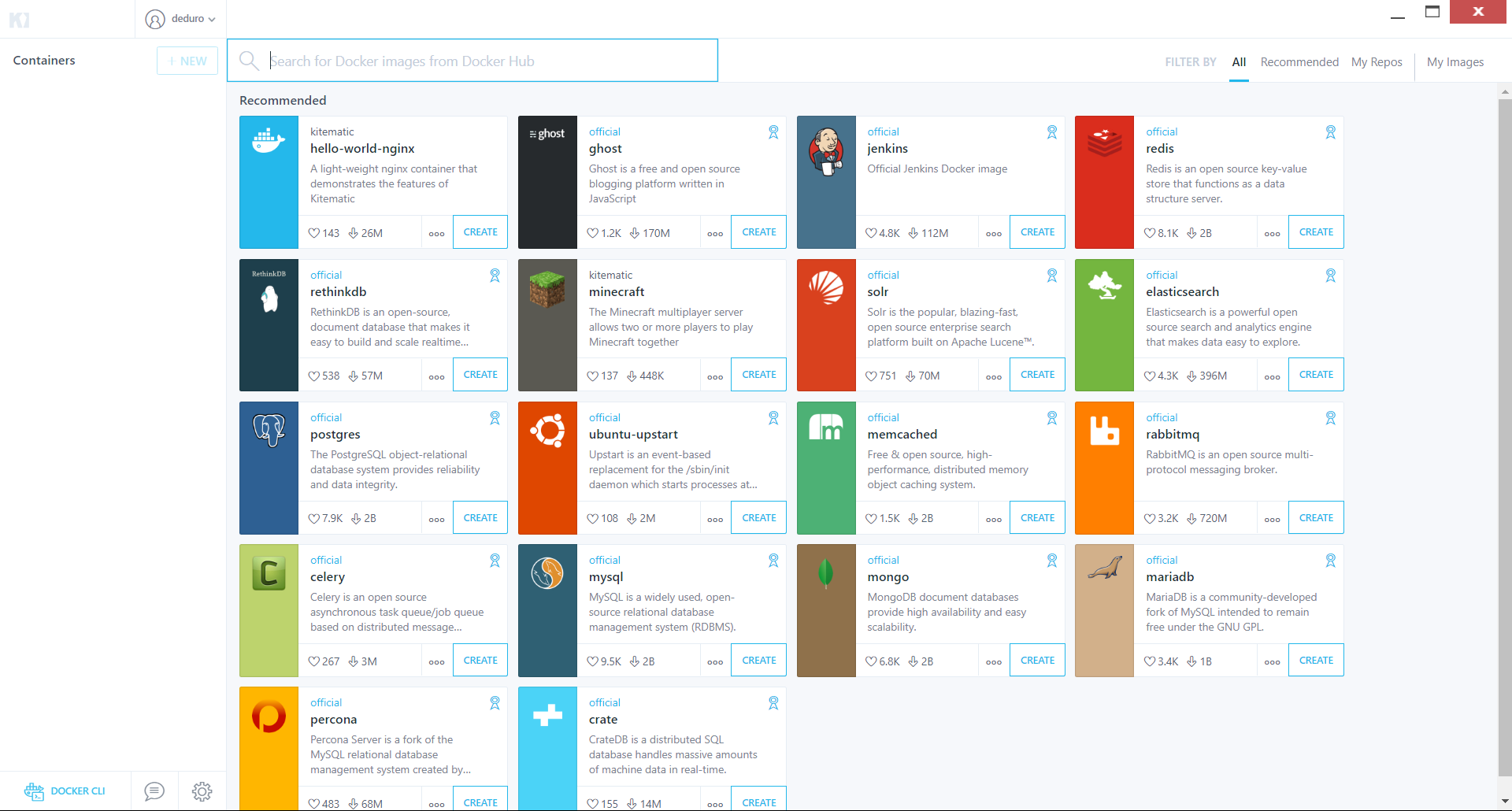
Task: Click the download count icon on rabbitmq card
Action: pos(1191,518)
